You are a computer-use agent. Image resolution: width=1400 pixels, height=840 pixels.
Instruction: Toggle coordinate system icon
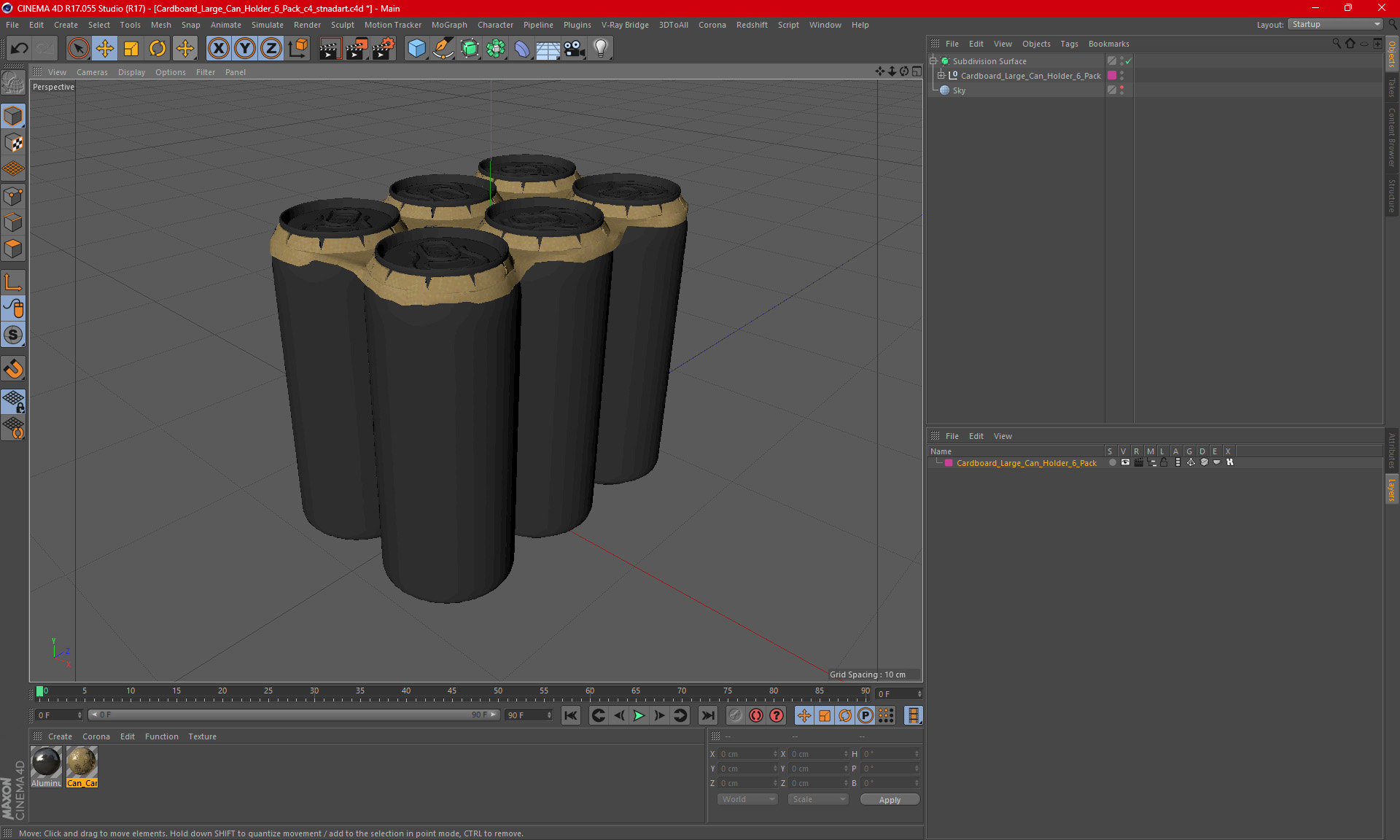click(297, 49)
